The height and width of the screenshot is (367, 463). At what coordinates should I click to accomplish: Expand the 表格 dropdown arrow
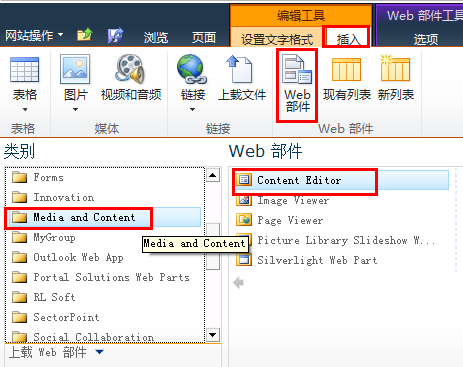25,110
